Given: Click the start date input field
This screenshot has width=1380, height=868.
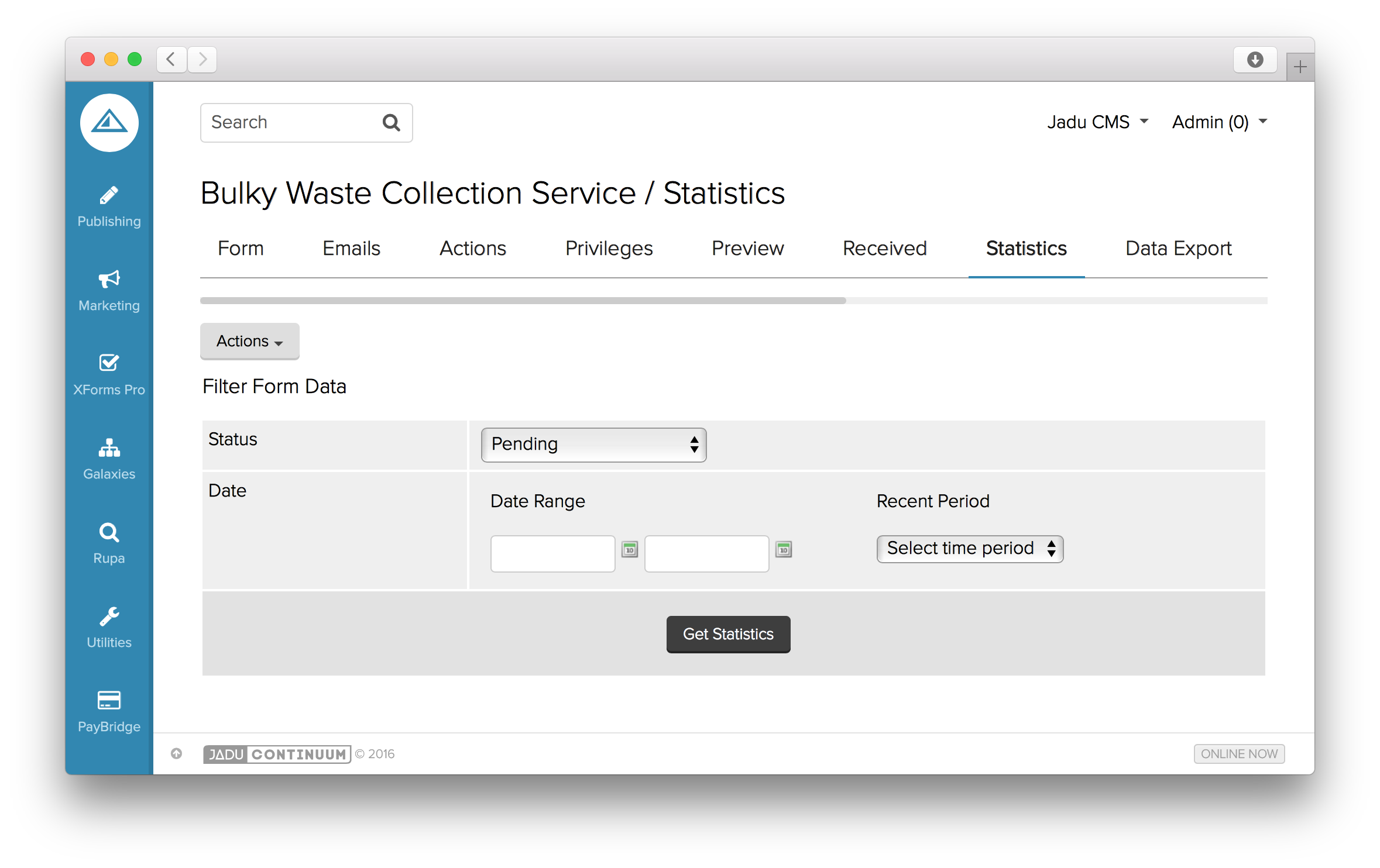Looking at the screenshot, I should pyautogui.click(x=552, y=553).
